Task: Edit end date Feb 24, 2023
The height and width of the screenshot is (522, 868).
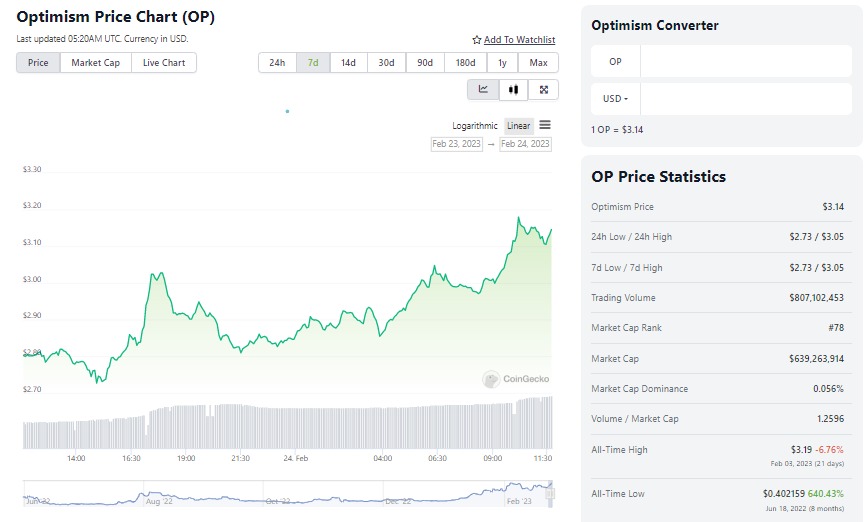Action: click(x=525, y=144)
